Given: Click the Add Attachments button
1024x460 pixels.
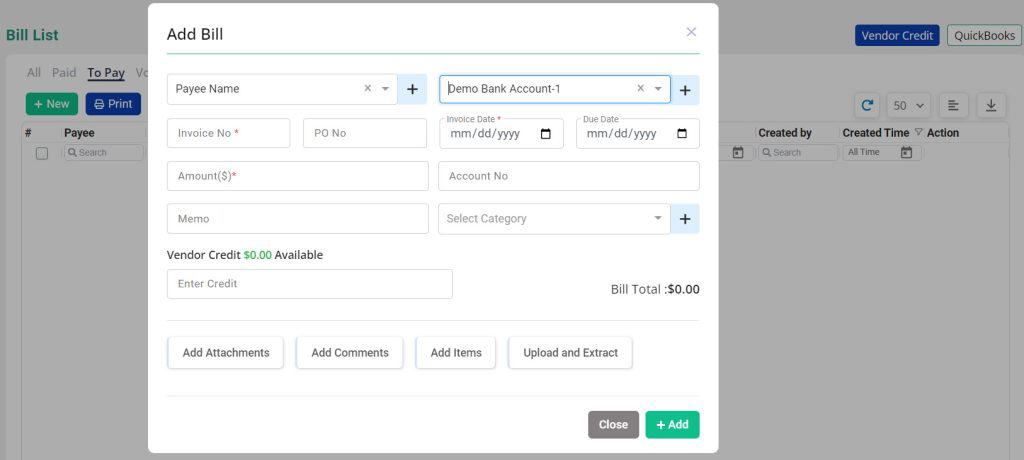Looking at the screenshot, I should [x=225, y=353].
